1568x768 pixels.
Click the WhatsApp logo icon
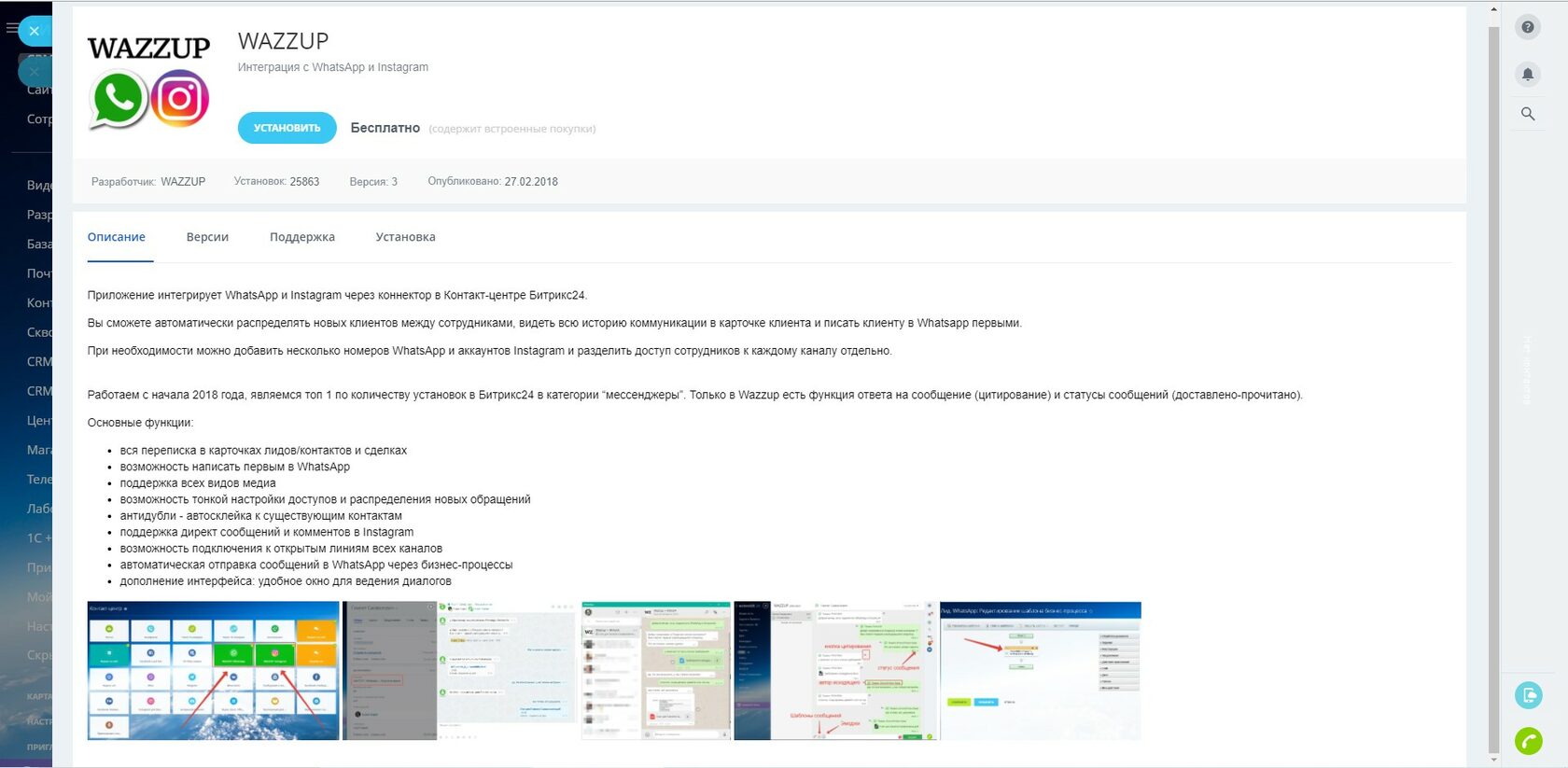pyautogui.click(x=119, y=99)
